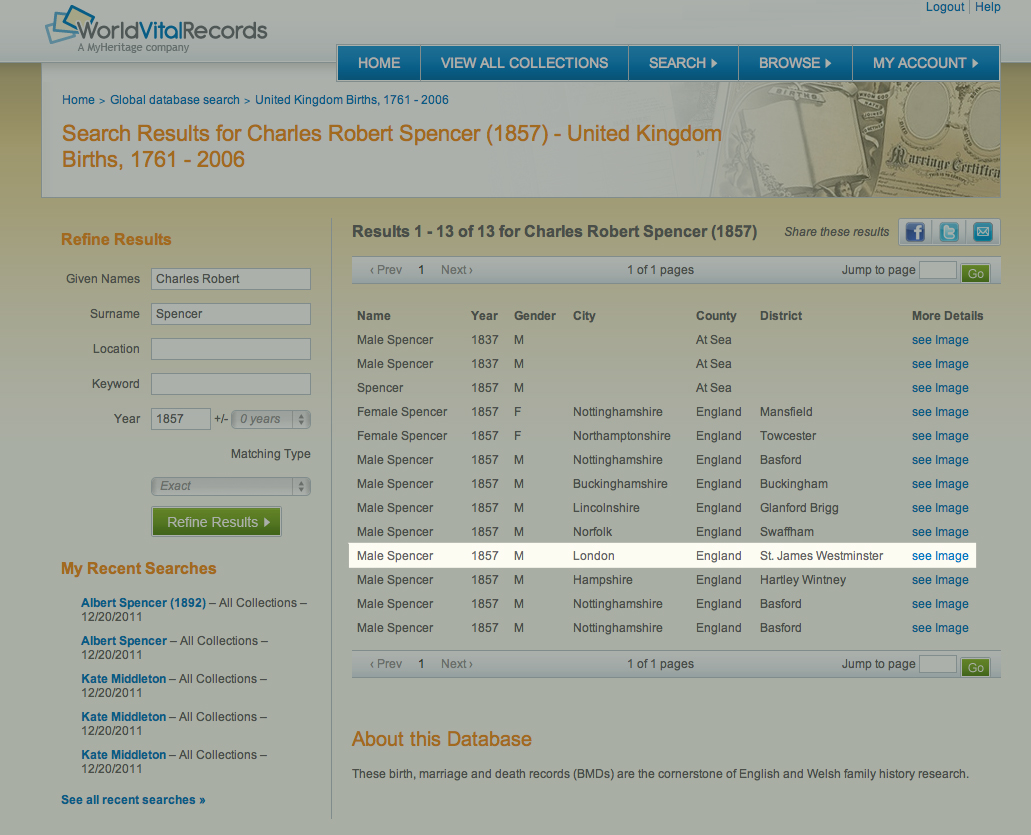Click the Year column header

click(x=484, y=316)
